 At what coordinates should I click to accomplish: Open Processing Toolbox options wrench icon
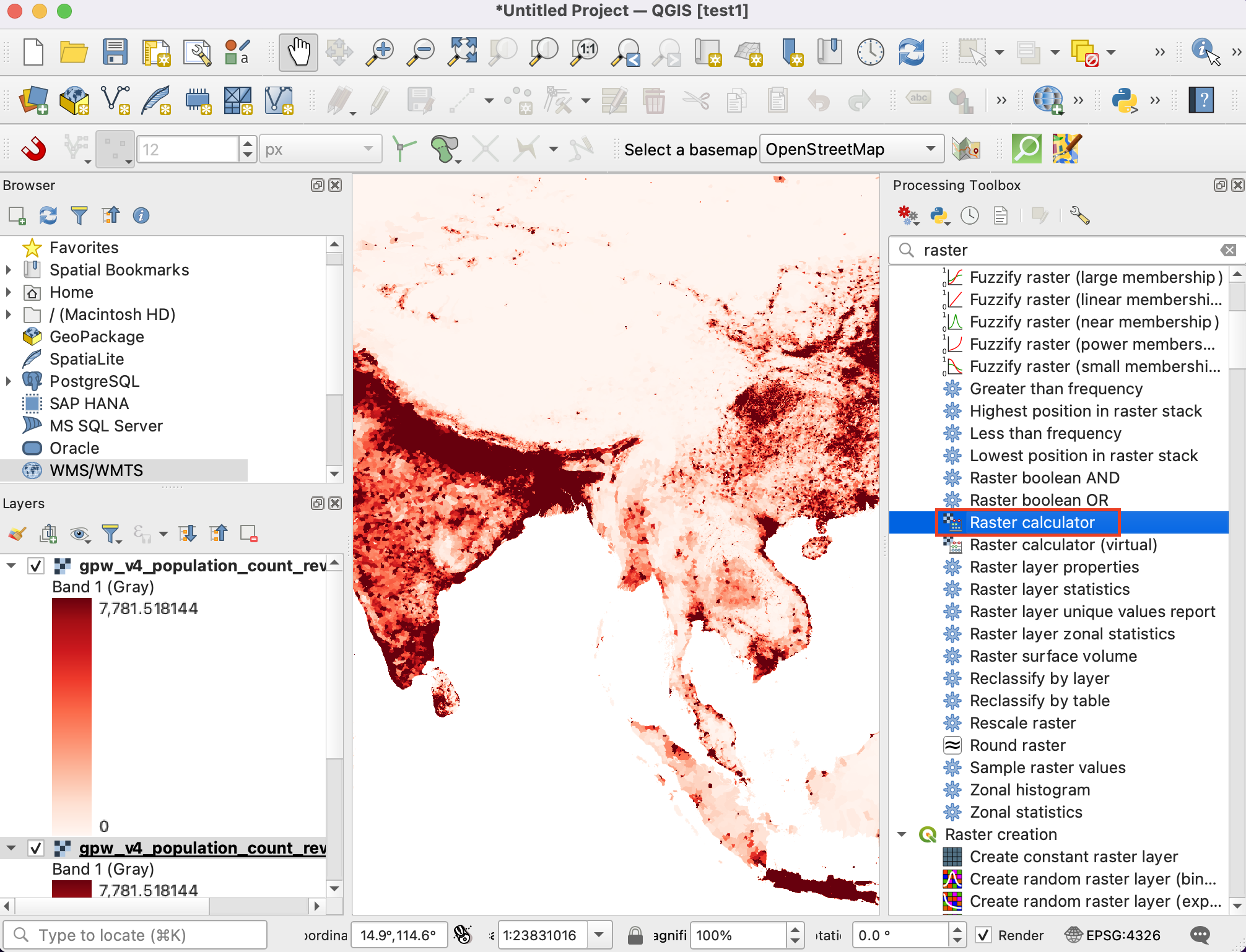1079,215
